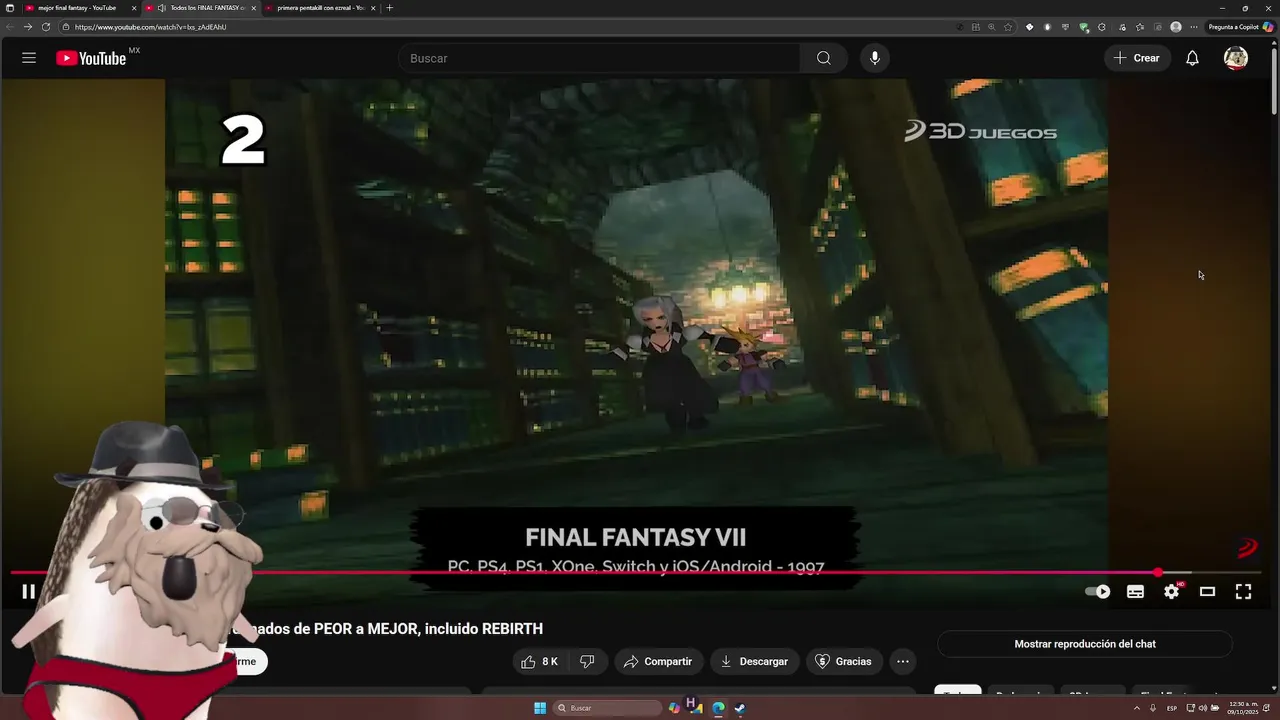
Task: Open a new browser tab
Action: [x=389, y=8]
